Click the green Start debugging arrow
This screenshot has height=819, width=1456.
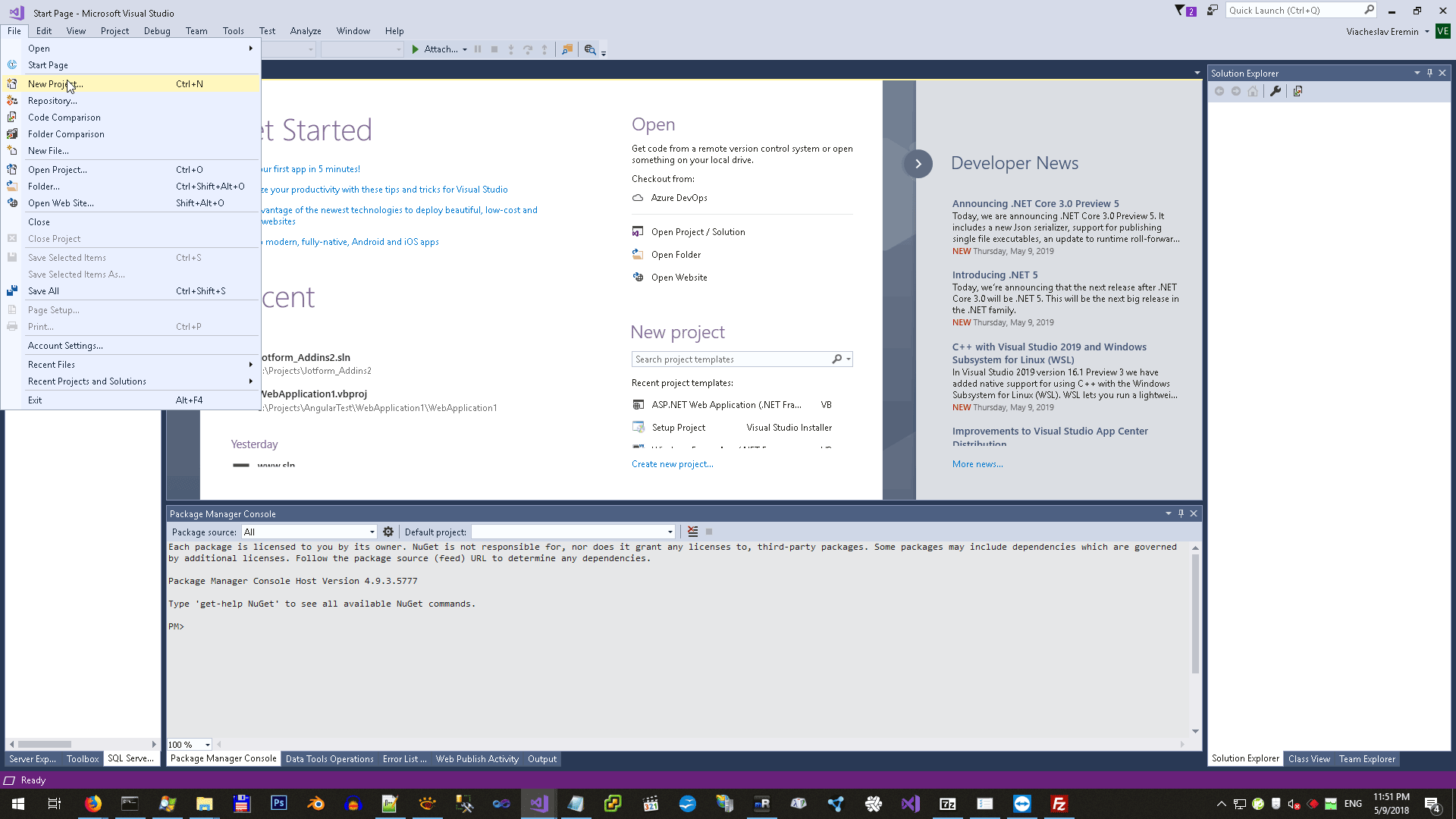coord(415,49)
